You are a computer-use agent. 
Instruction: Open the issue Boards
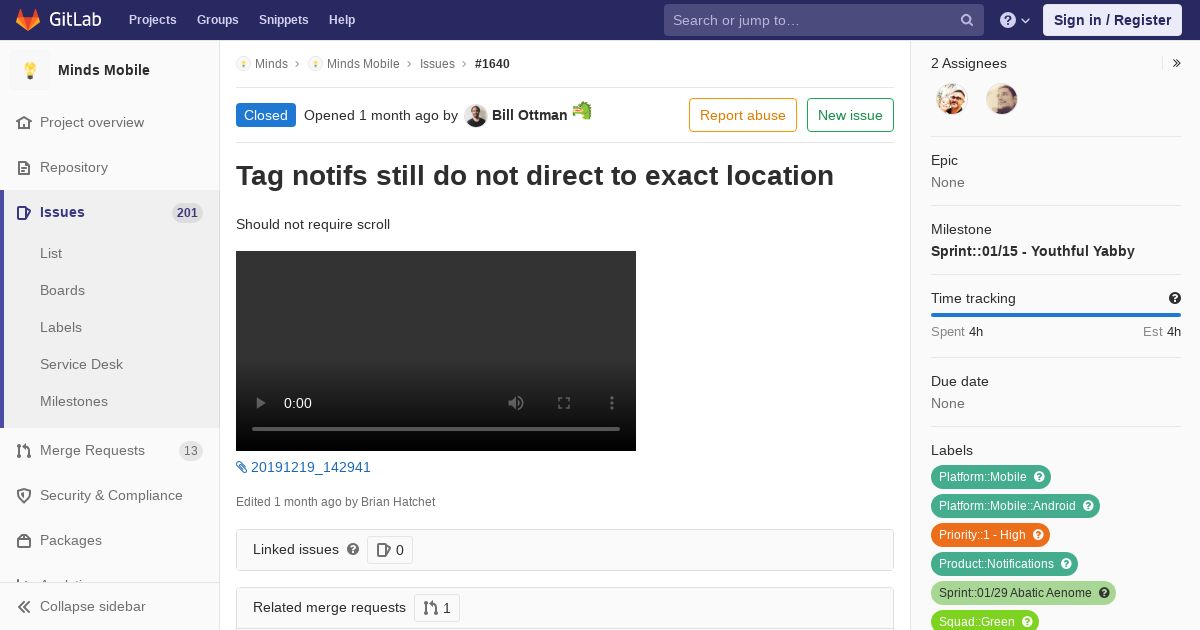(62, 290)
